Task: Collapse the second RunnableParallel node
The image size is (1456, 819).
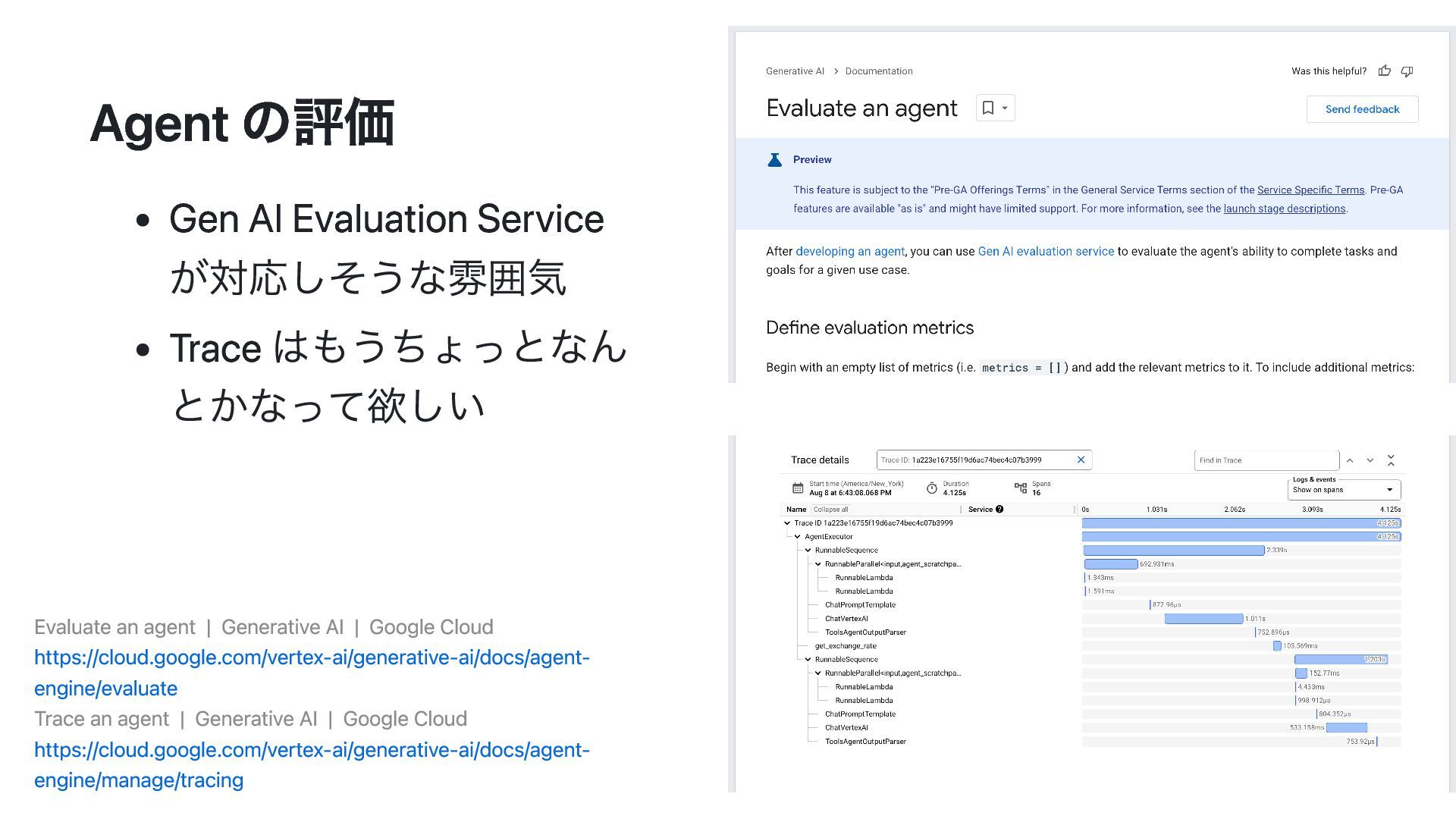Action: [x=818, y=673]
